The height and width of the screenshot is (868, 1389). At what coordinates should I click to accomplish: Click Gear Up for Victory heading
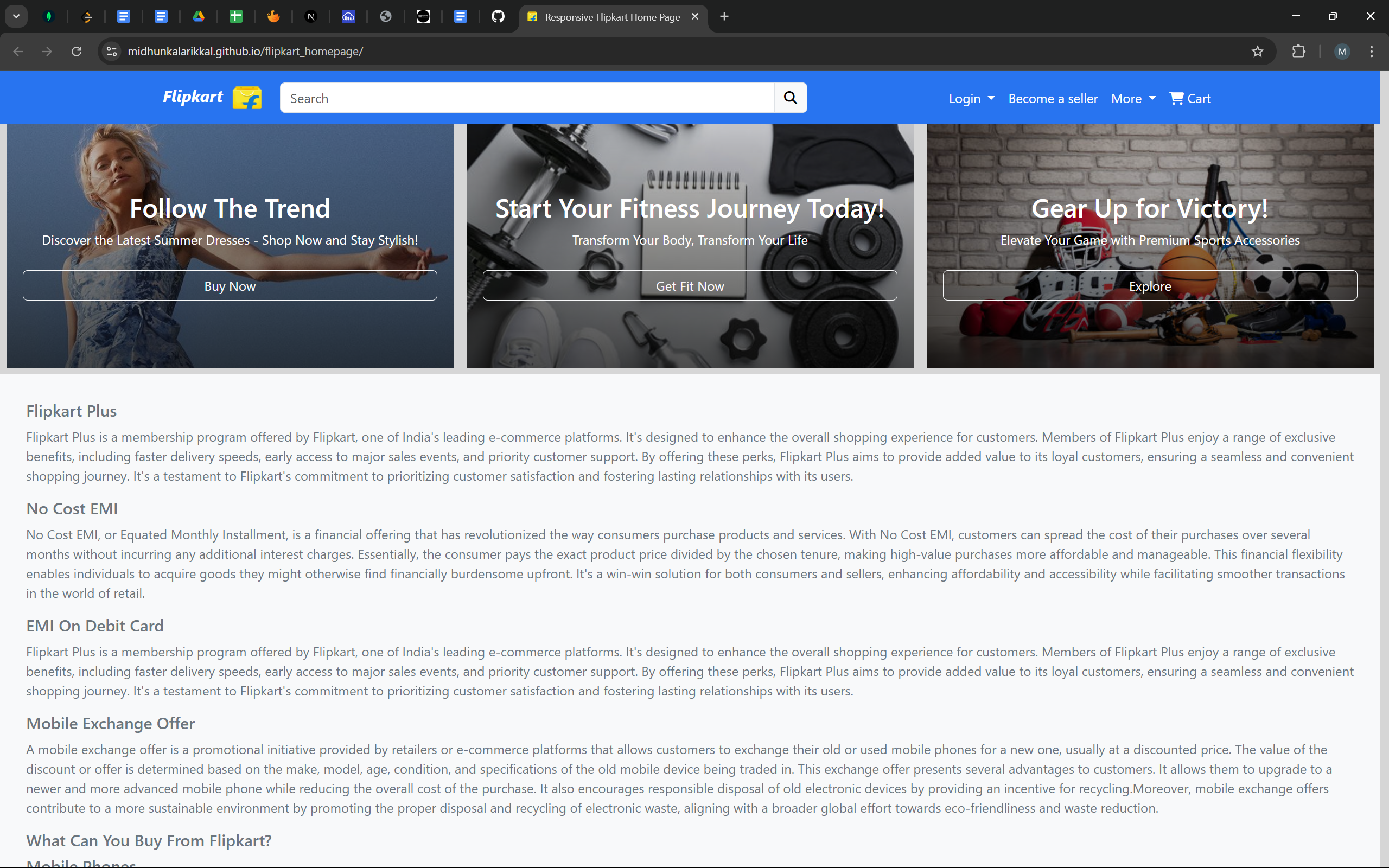point(1150,208)
